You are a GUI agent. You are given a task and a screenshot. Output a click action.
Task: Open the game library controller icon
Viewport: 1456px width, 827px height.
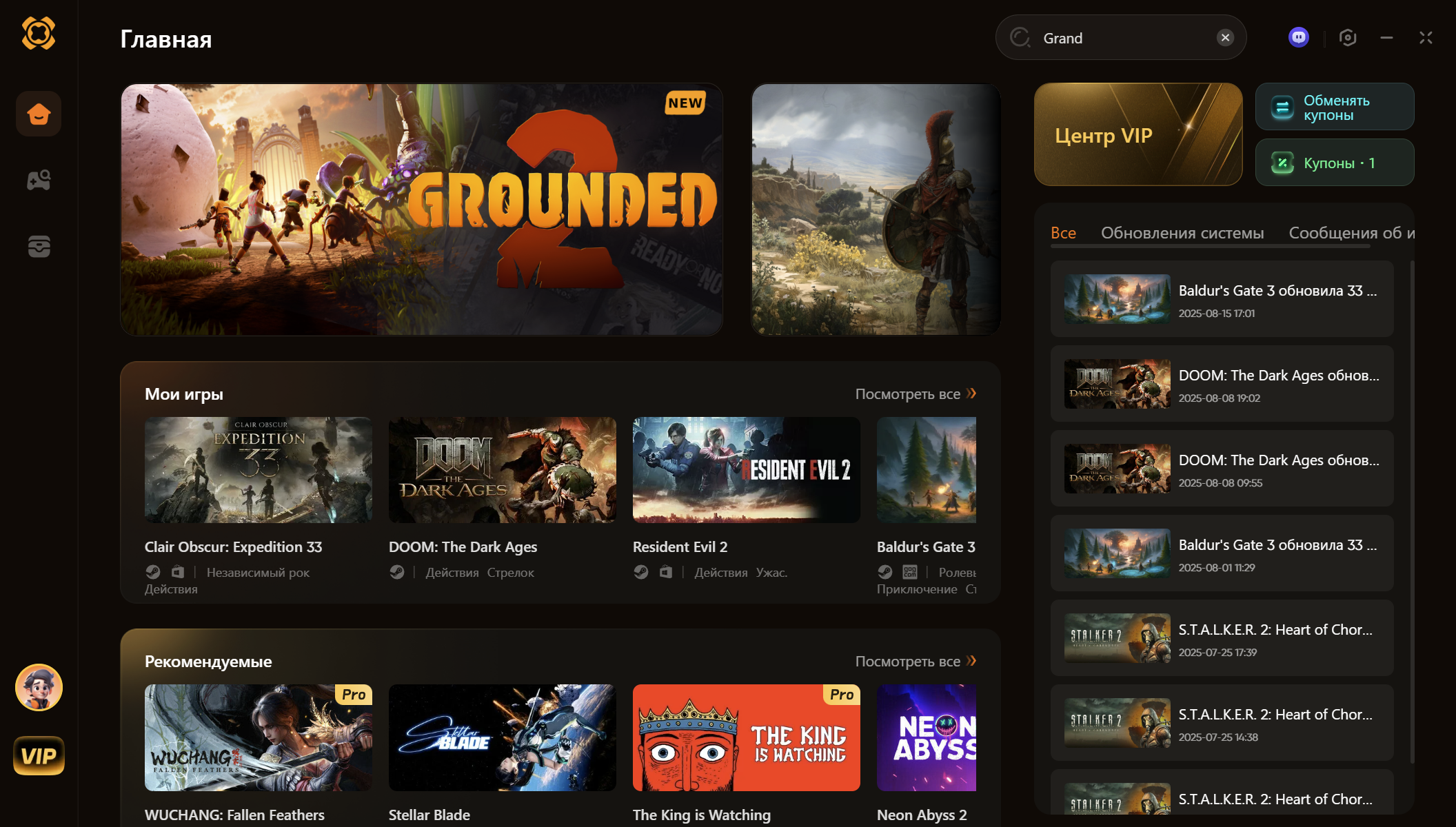click(39, 181)
